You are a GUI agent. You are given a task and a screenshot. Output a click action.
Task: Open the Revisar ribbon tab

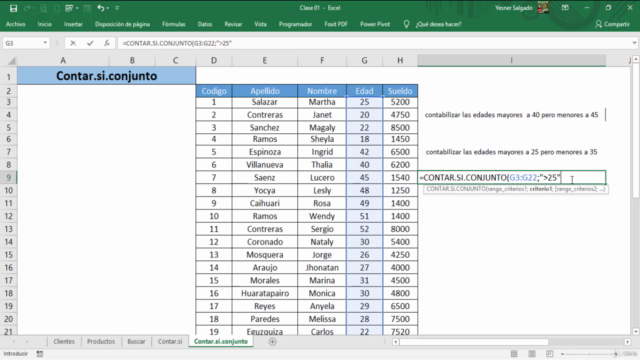233,24
